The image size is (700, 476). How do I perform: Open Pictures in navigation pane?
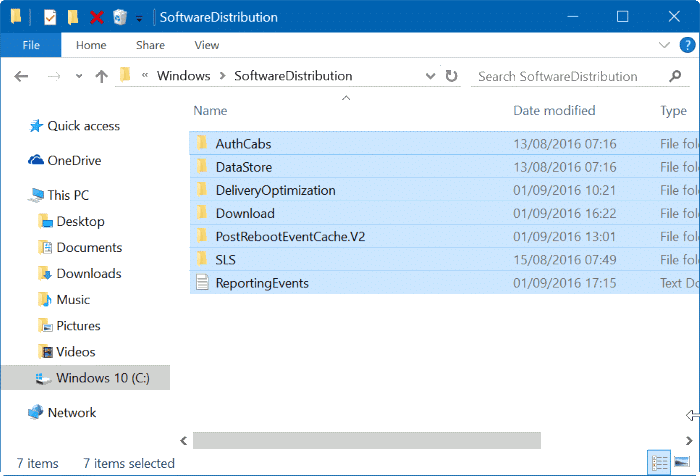69,326
